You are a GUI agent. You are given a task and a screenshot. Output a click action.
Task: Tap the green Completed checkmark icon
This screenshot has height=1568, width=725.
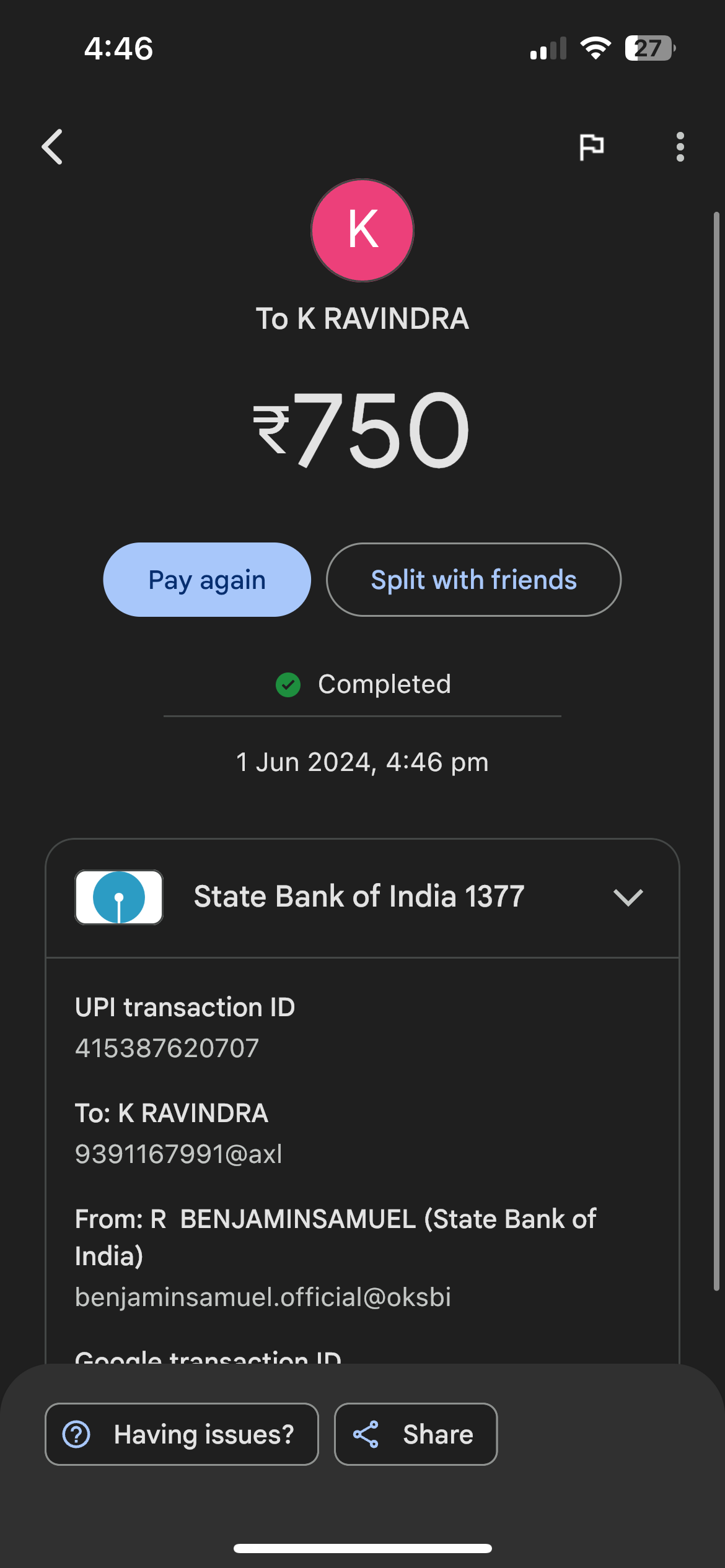point(288,685)
